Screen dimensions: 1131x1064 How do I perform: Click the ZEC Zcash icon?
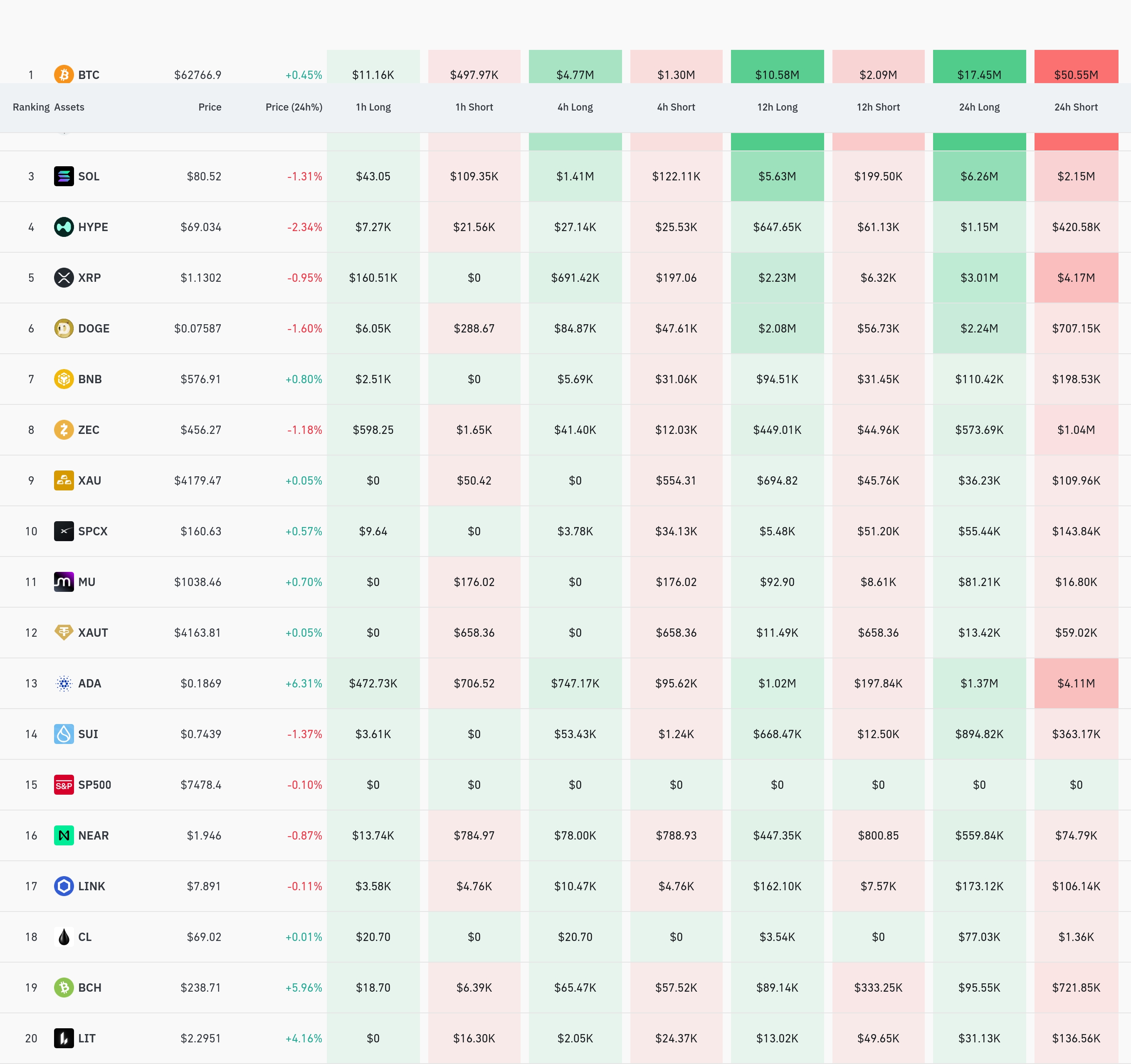coord(64,429)
